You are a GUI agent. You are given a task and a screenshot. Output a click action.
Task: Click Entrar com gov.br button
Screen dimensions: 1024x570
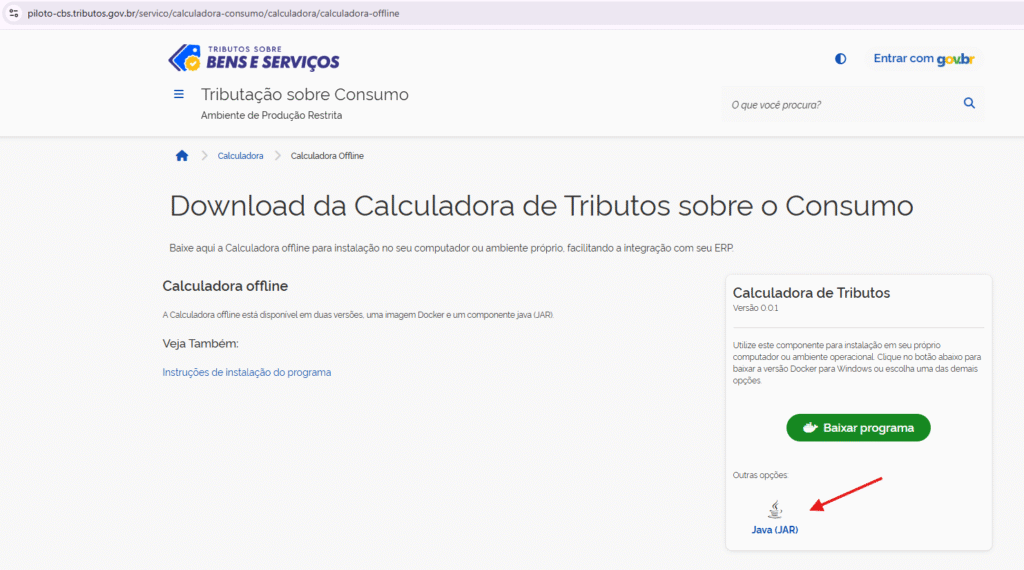point(923,59)
